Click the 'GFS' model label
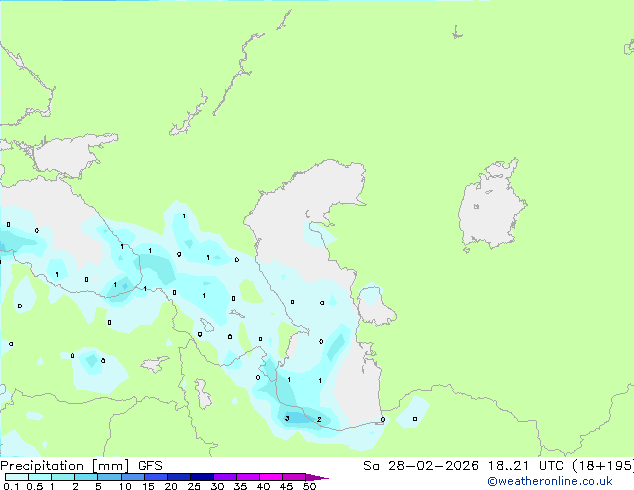This screenshot has width=634, height=490. pos(150,466)
